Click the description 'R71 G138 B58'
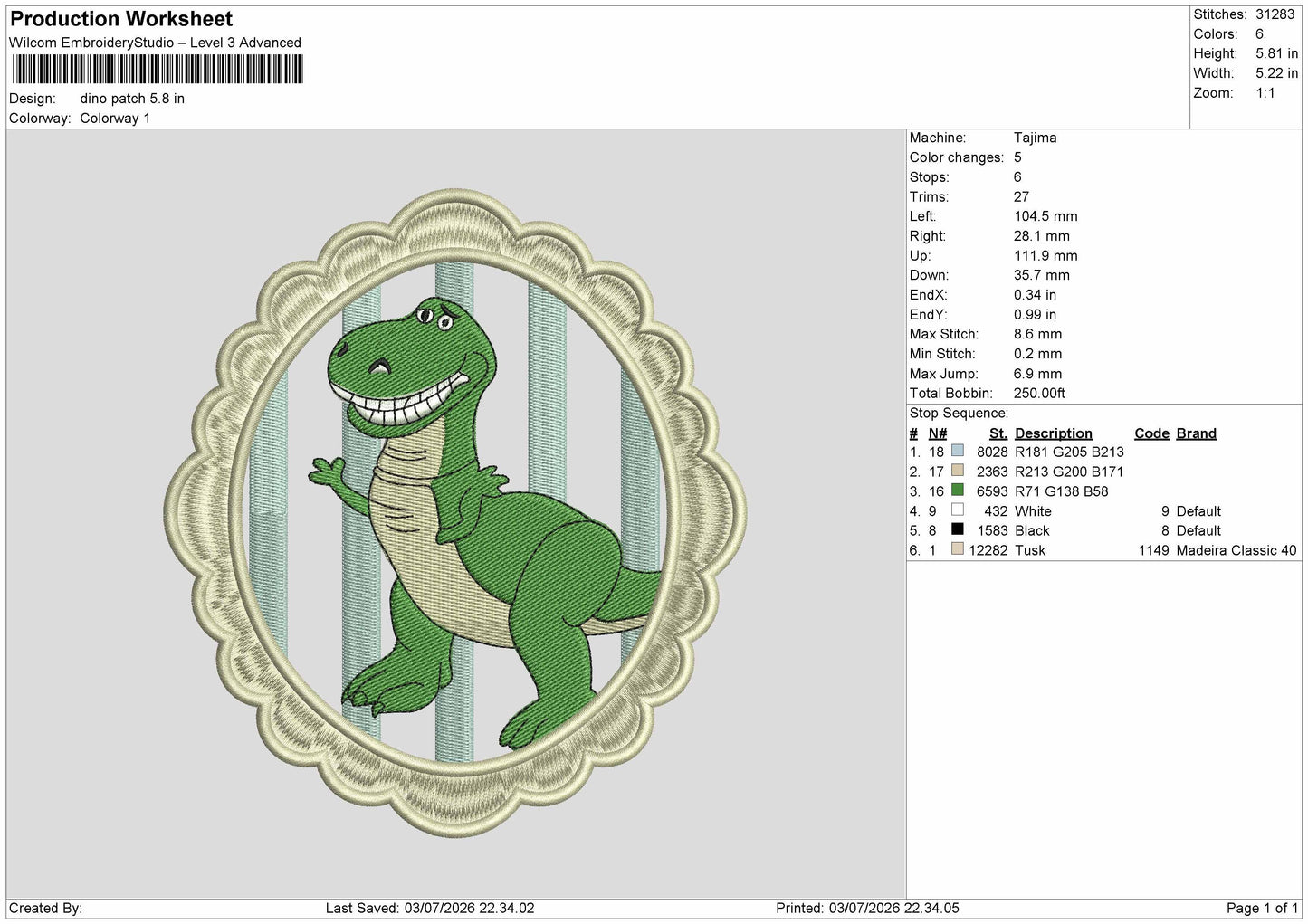This screenshot has width=1308, height=924. click(x=1061, y=491)
